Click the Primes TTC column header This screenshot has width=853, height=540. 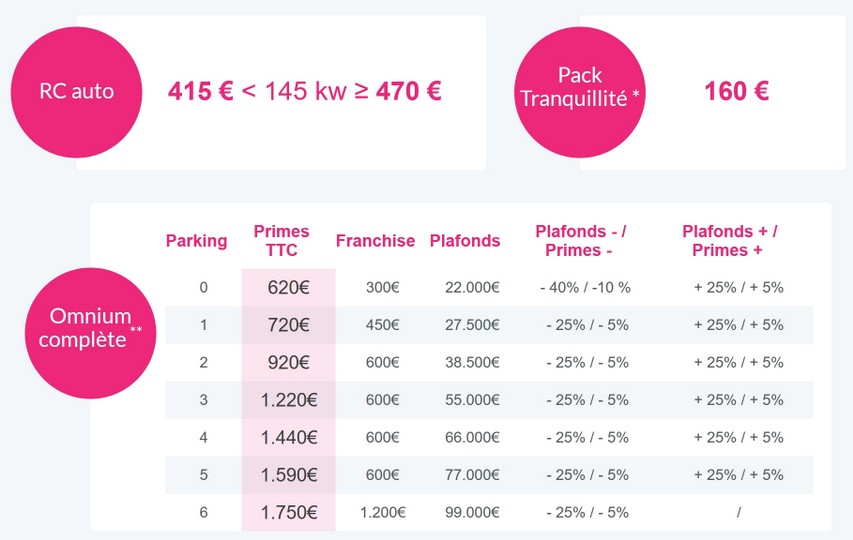tap(281, 241)
